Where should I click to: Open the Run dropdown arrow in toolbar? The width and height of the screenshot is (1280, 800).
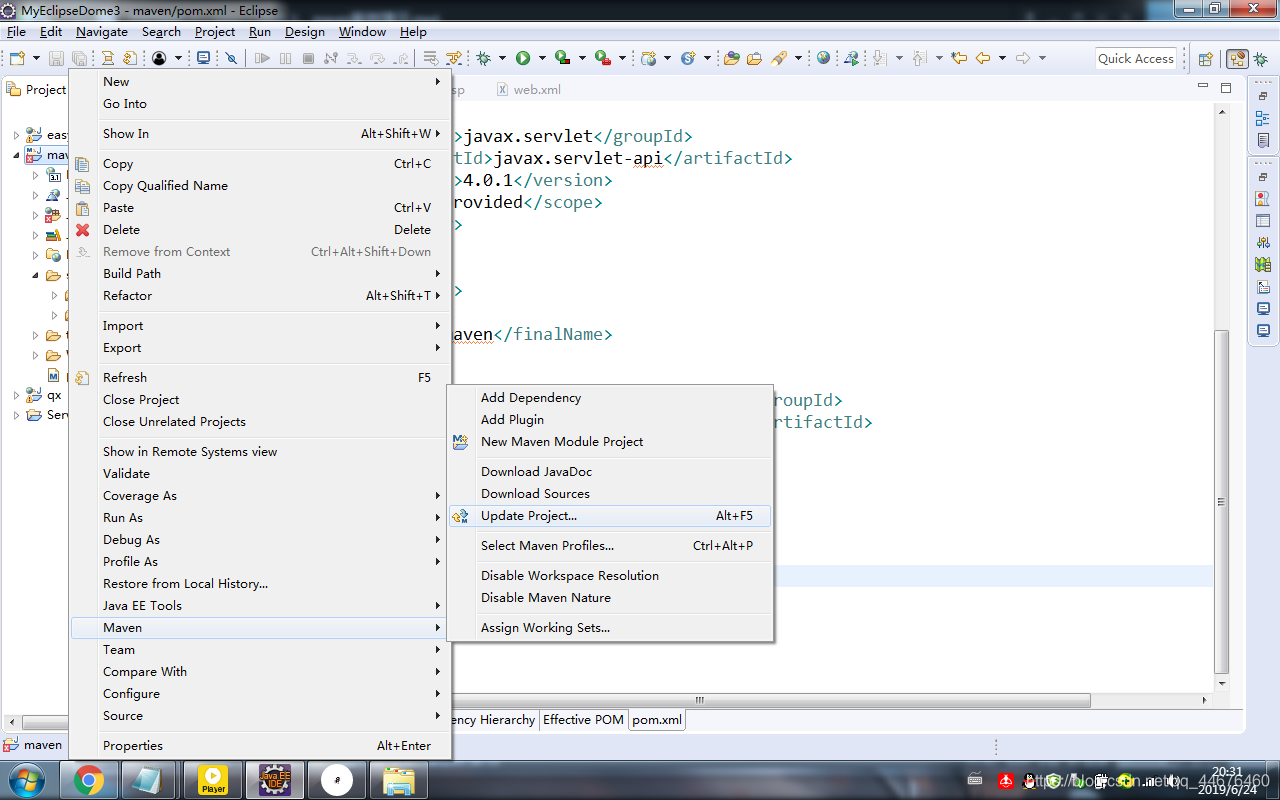541,58
